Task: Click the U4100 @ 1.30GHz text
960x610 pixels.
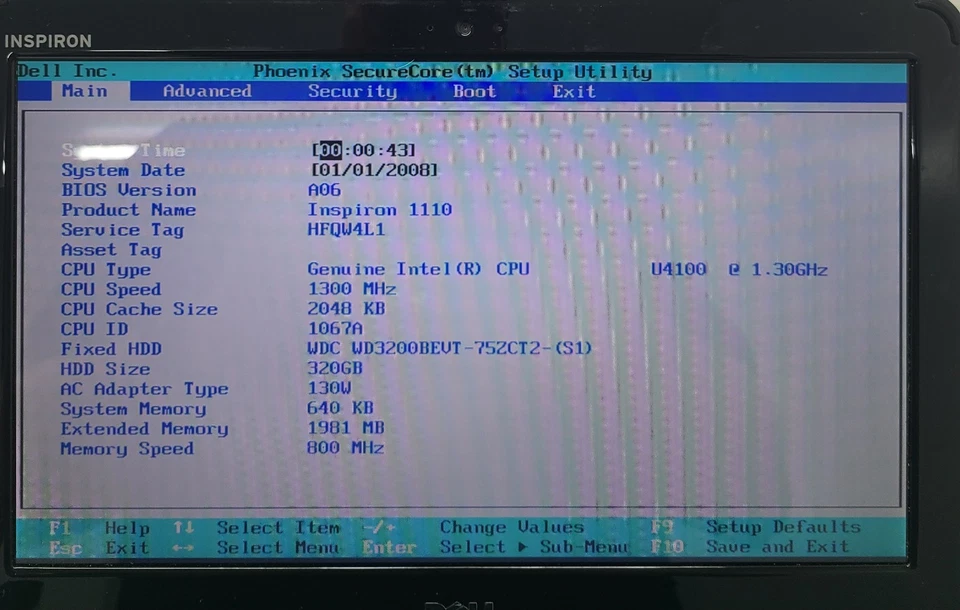Action: 739,269
